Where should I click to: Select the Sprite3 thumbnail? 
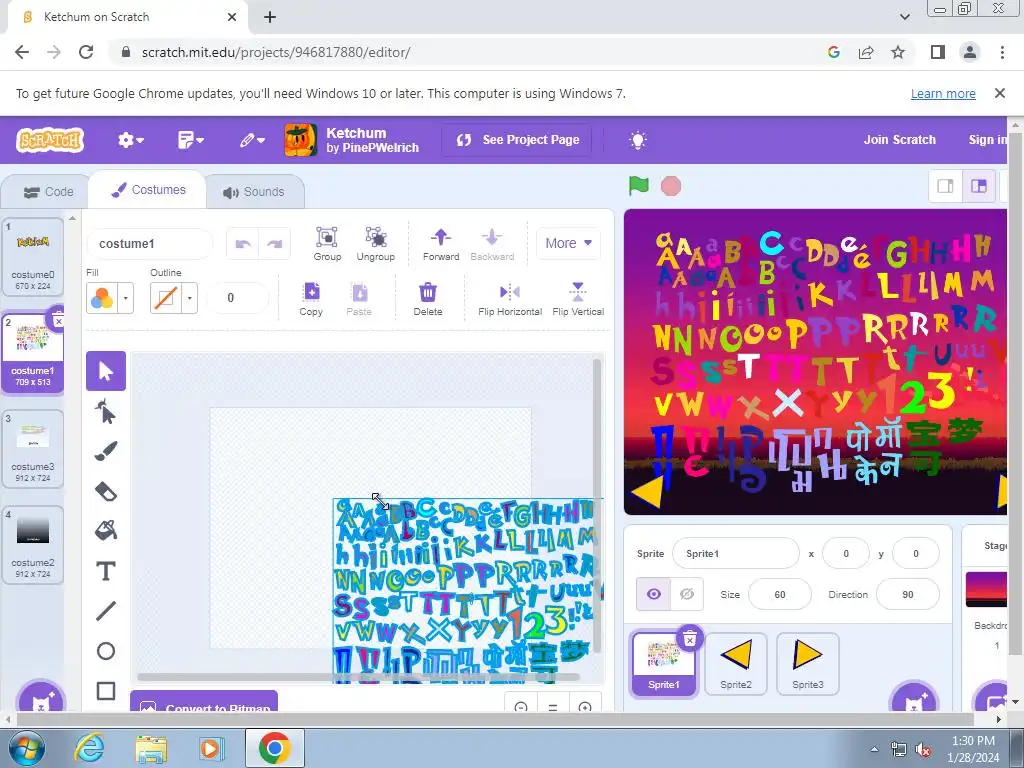[x=807, y=663]
